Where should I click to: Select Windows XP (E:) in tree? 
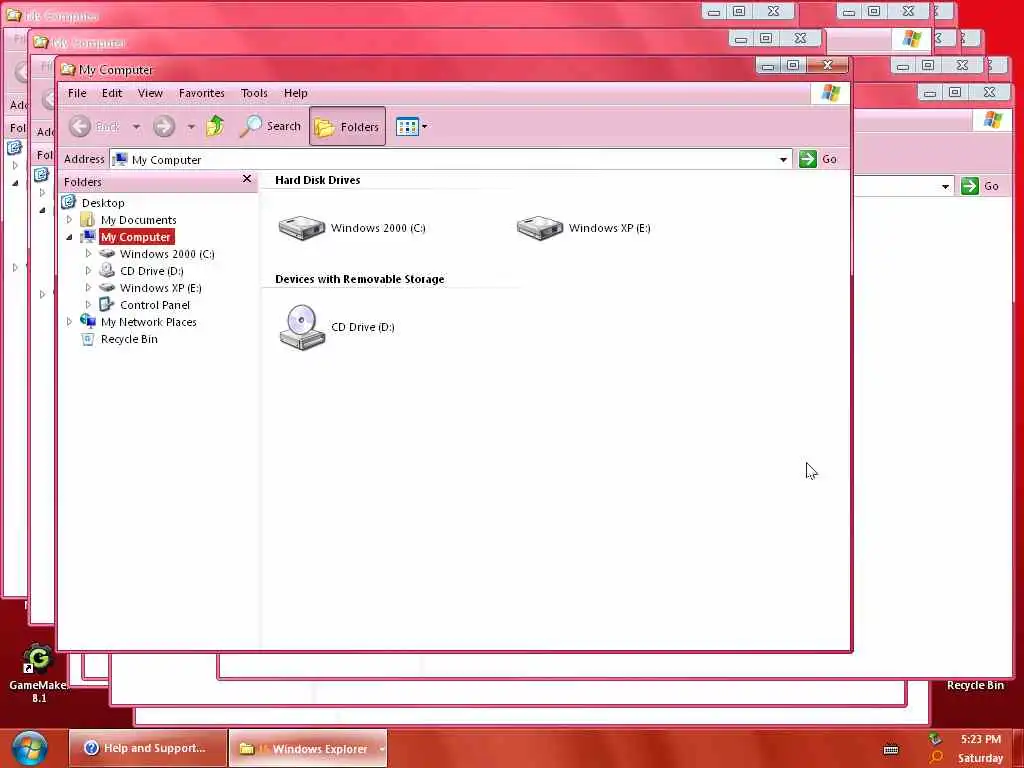[161, 287]
